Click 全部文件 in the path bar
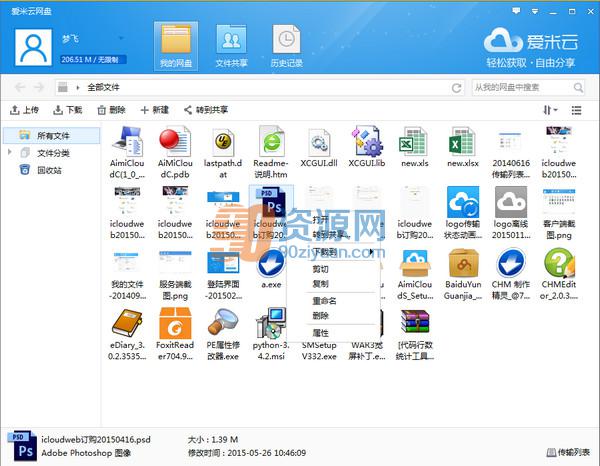 point(103,88)
